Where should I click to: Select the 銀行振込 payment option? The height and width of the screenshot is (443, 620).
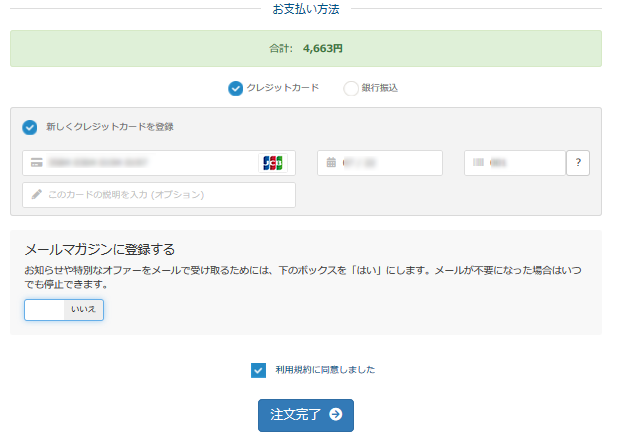(350, 88)
